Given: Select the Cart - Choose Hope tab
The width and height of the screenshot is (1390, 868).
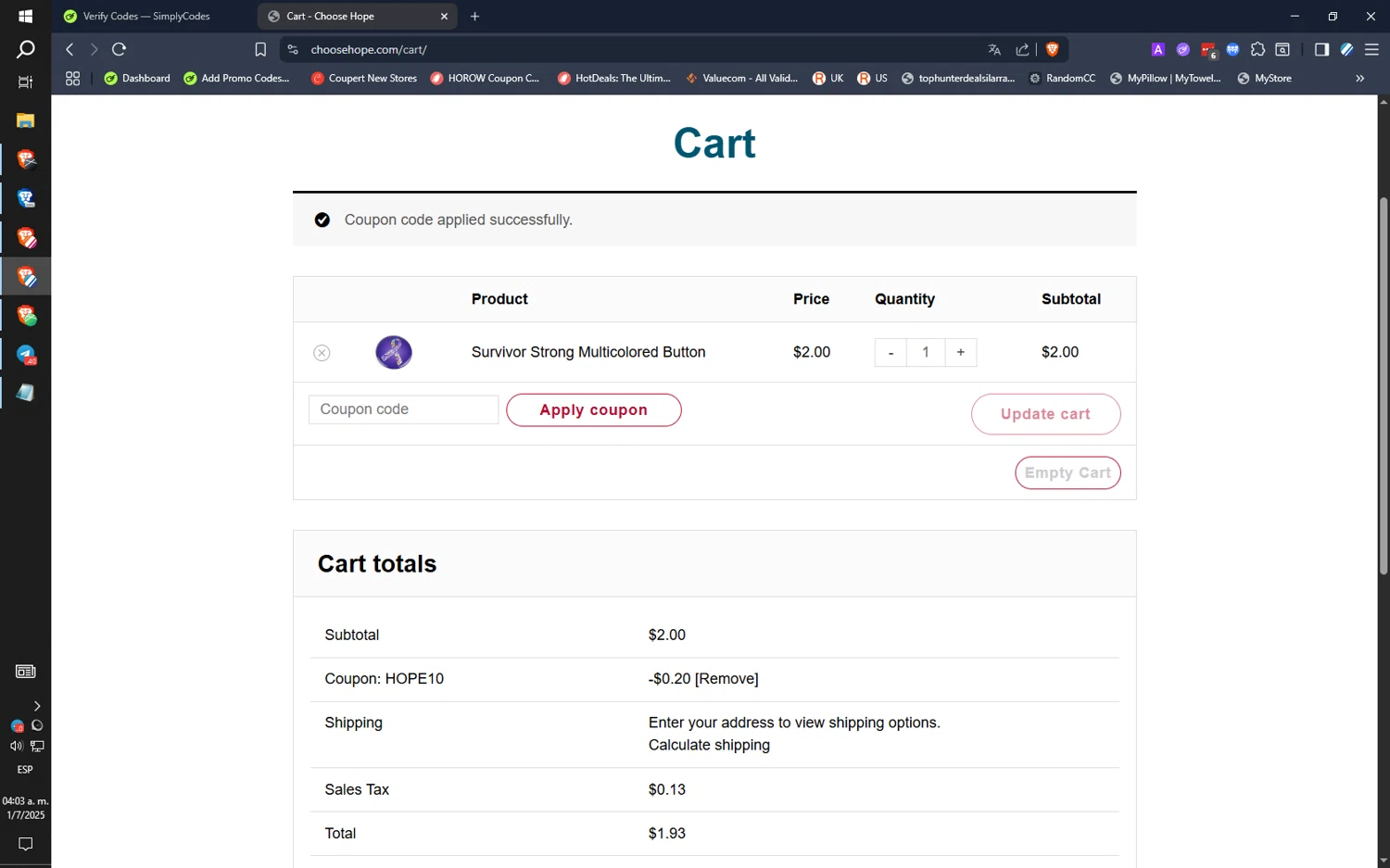Looking at the screenshot, I should click(x=357, y=16).
